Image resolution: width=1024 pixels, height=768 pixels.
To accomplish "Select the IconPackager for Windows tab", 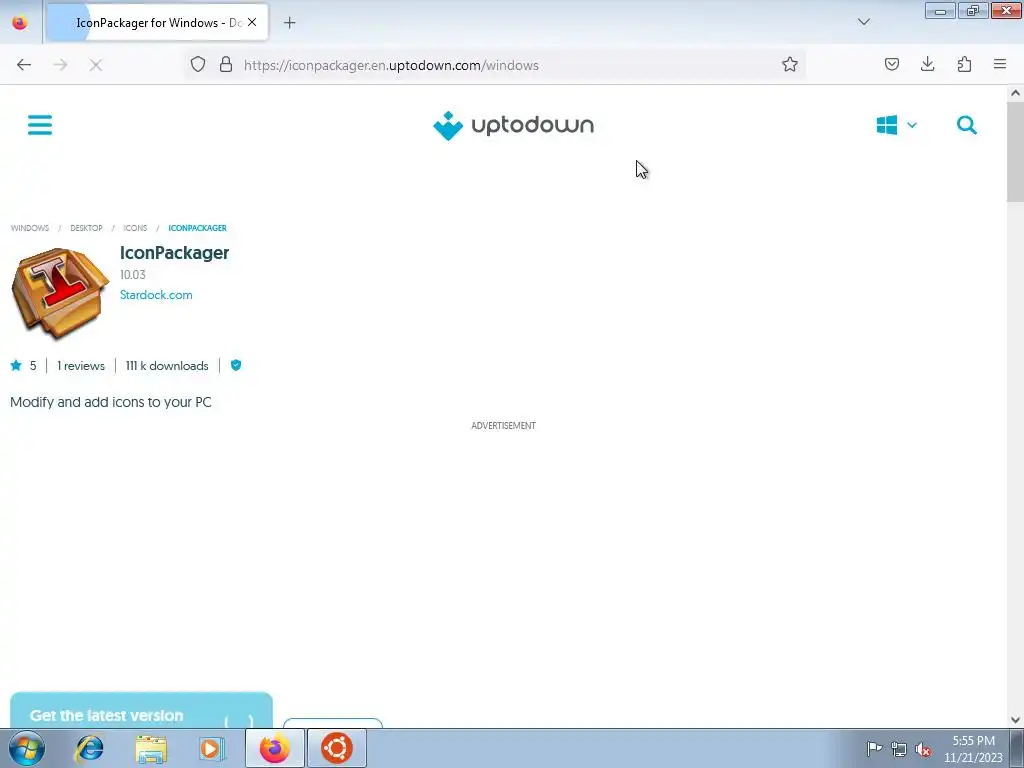I will pos(157,22).
